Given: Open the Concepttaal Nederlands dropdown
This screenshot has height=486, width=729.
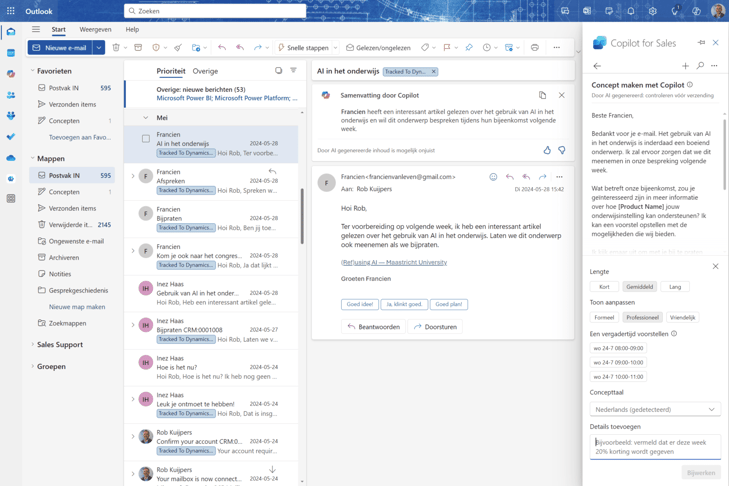Looking at the screenshot, I should pyautogui.click(x=655, y=409).
